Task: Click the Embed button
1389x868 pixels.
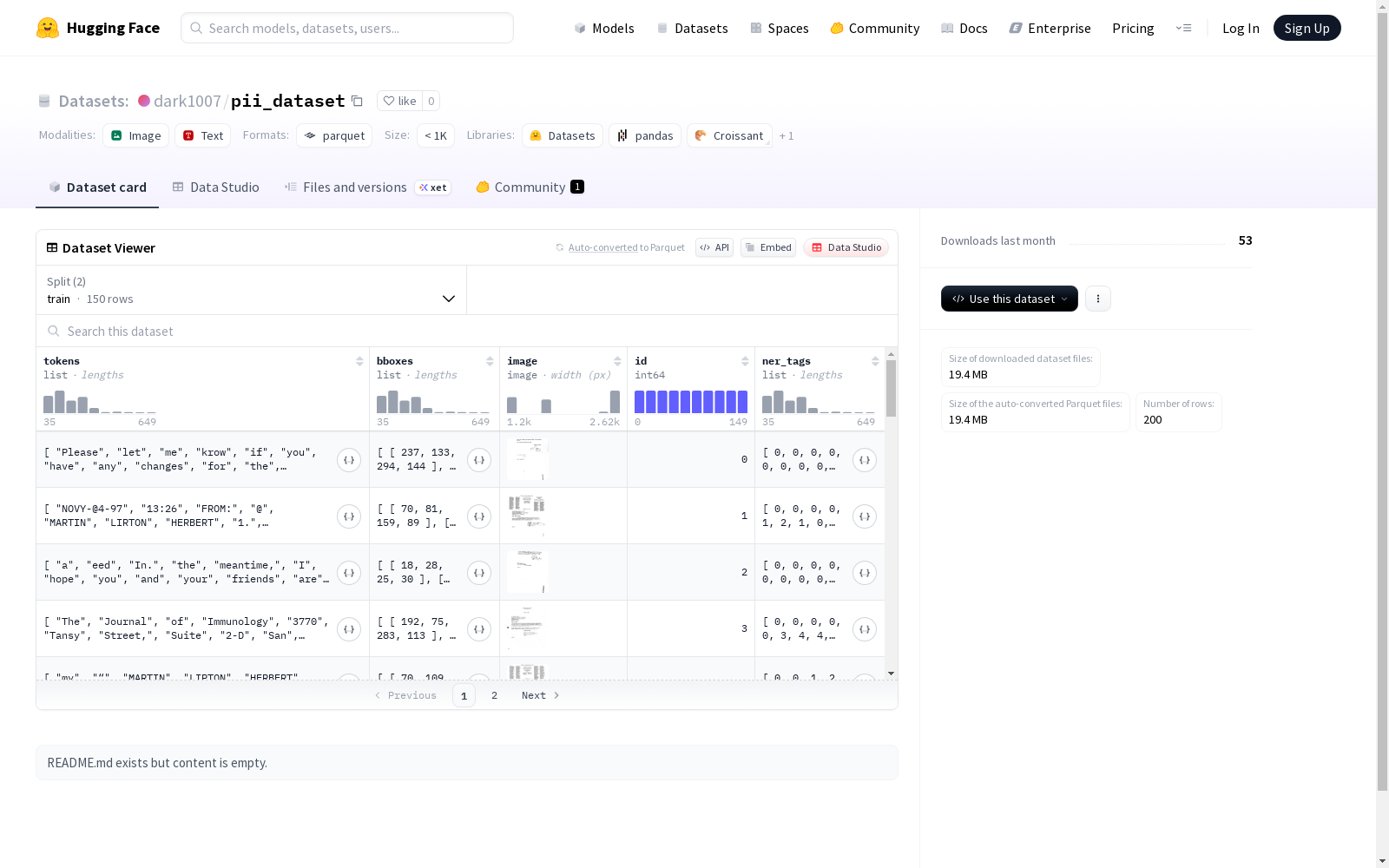Action: (x=768, y=247)
